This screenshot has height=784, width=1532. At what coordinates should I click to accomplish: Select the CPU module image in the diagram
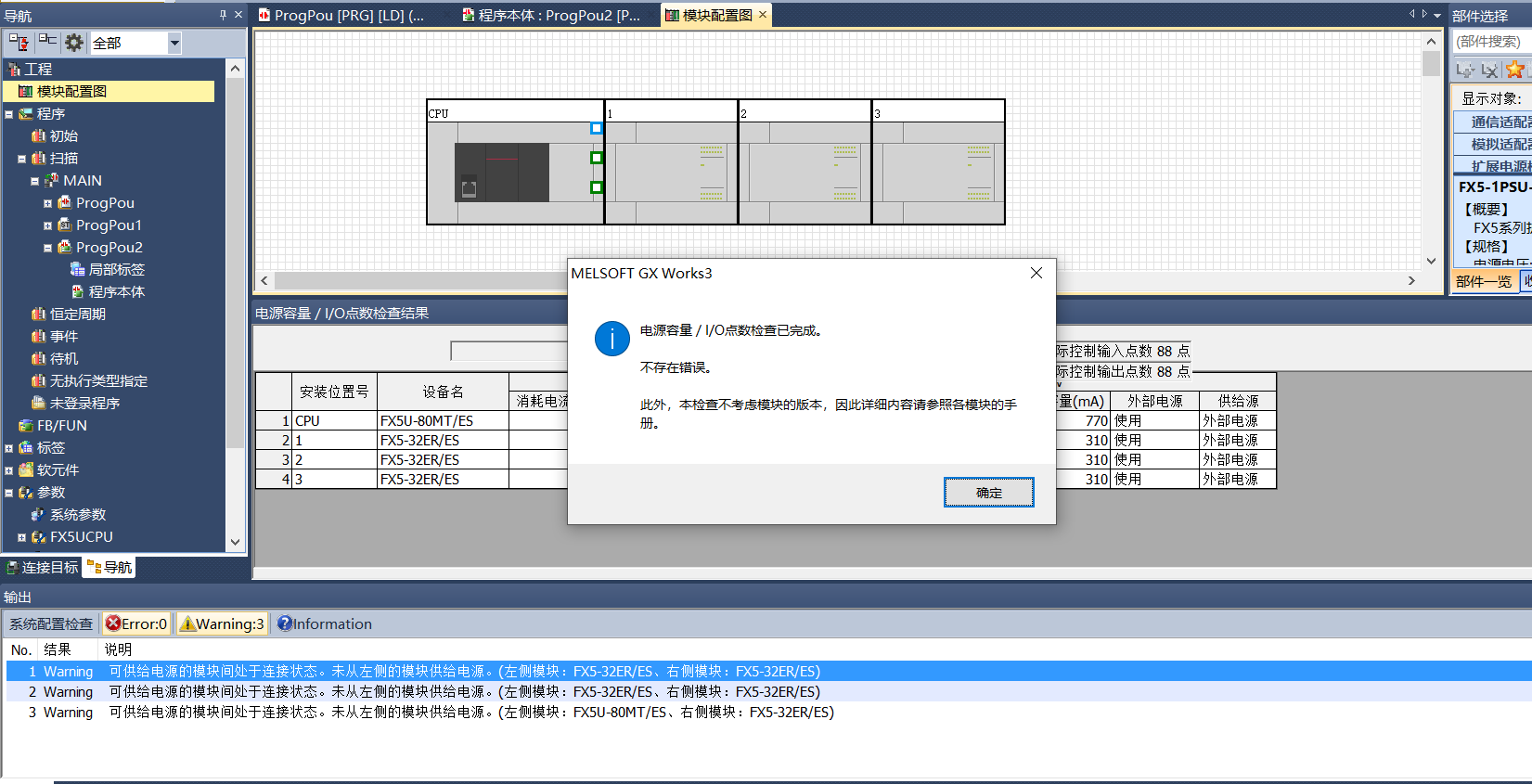point(501,173)
